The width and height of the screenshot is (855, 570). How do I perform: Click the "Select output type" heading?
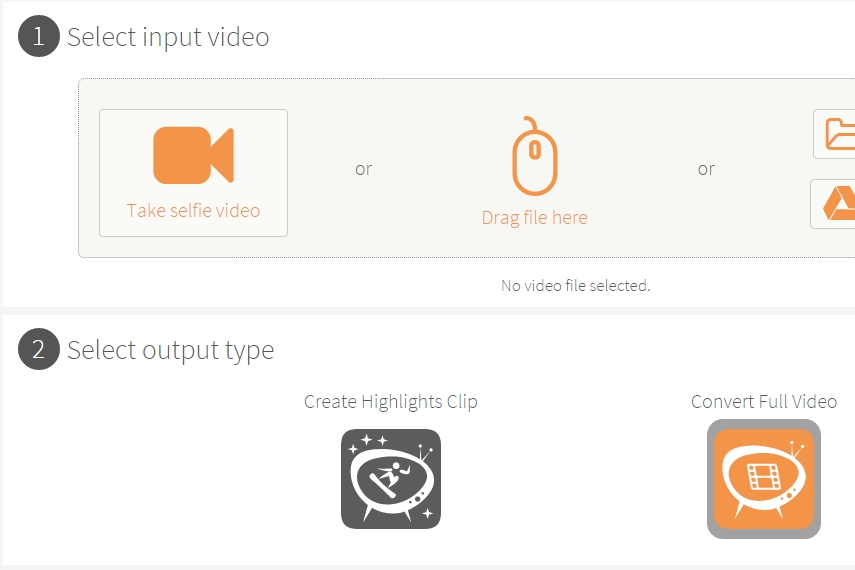(170, 350)
